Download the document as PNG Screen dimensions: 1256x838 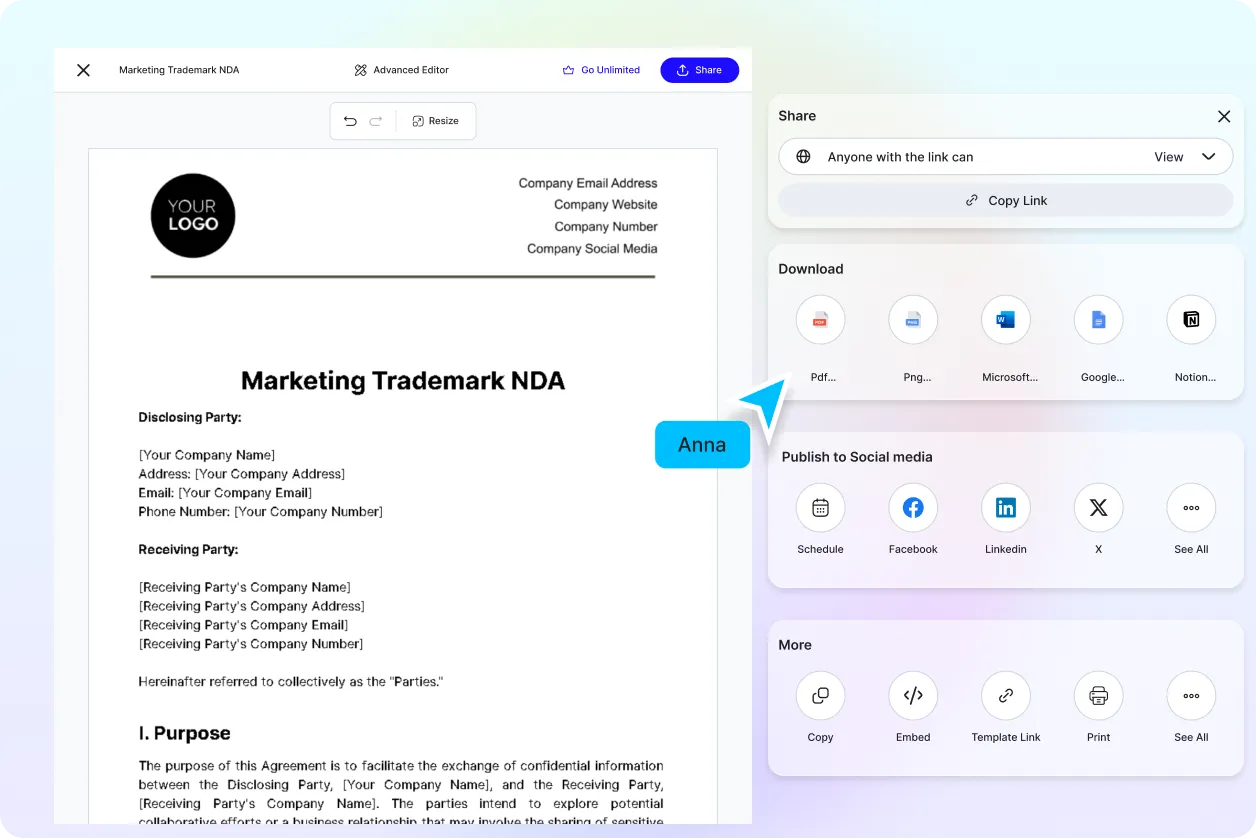(912, 320)
